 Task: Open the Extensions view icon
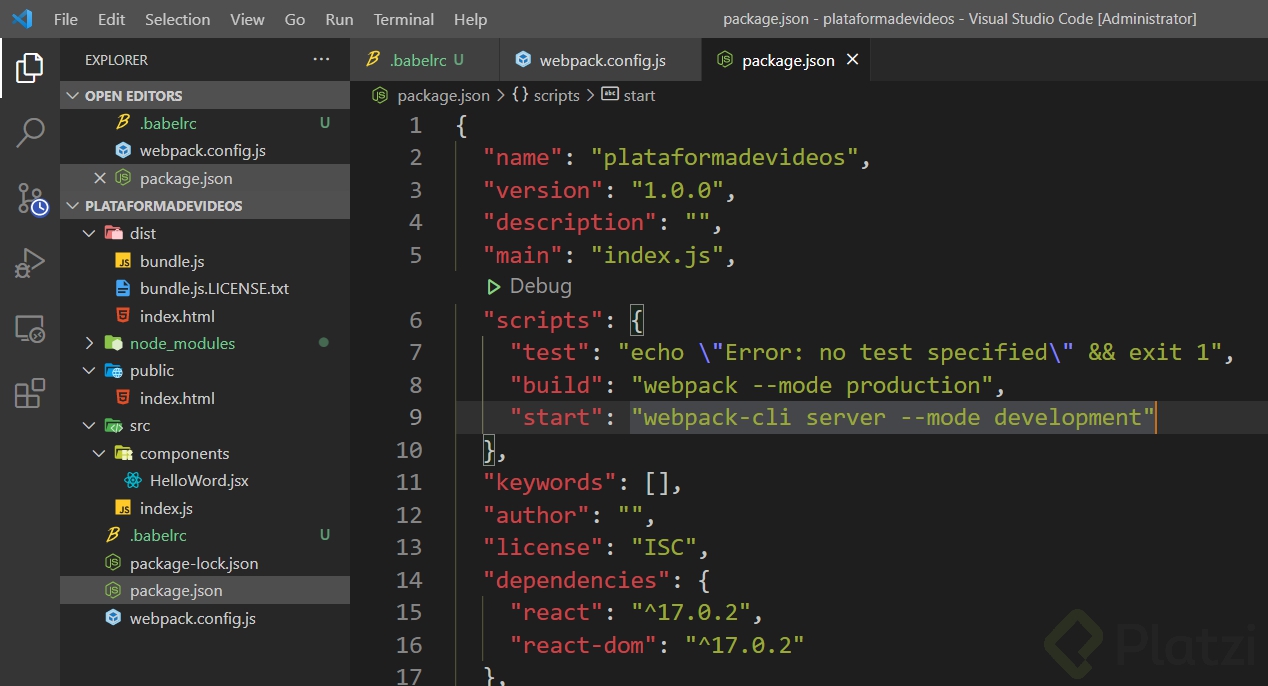(30, 393)
